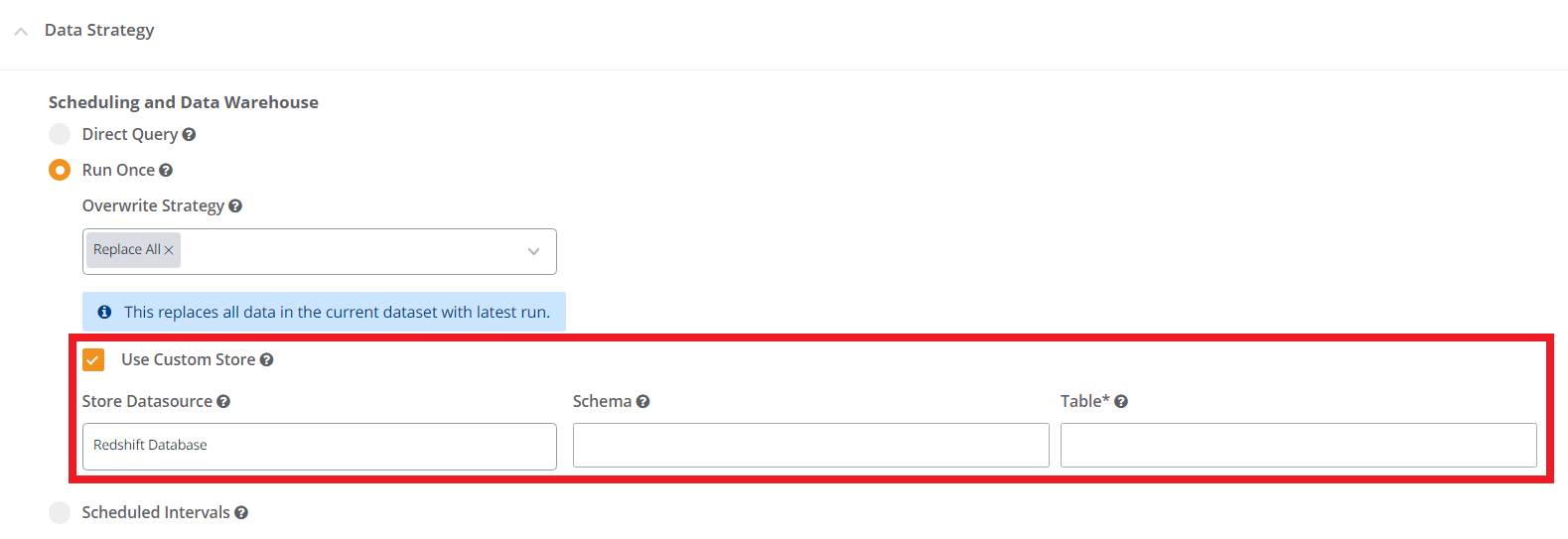Click help icon next to Direct Query

click(x=189, y=135)
